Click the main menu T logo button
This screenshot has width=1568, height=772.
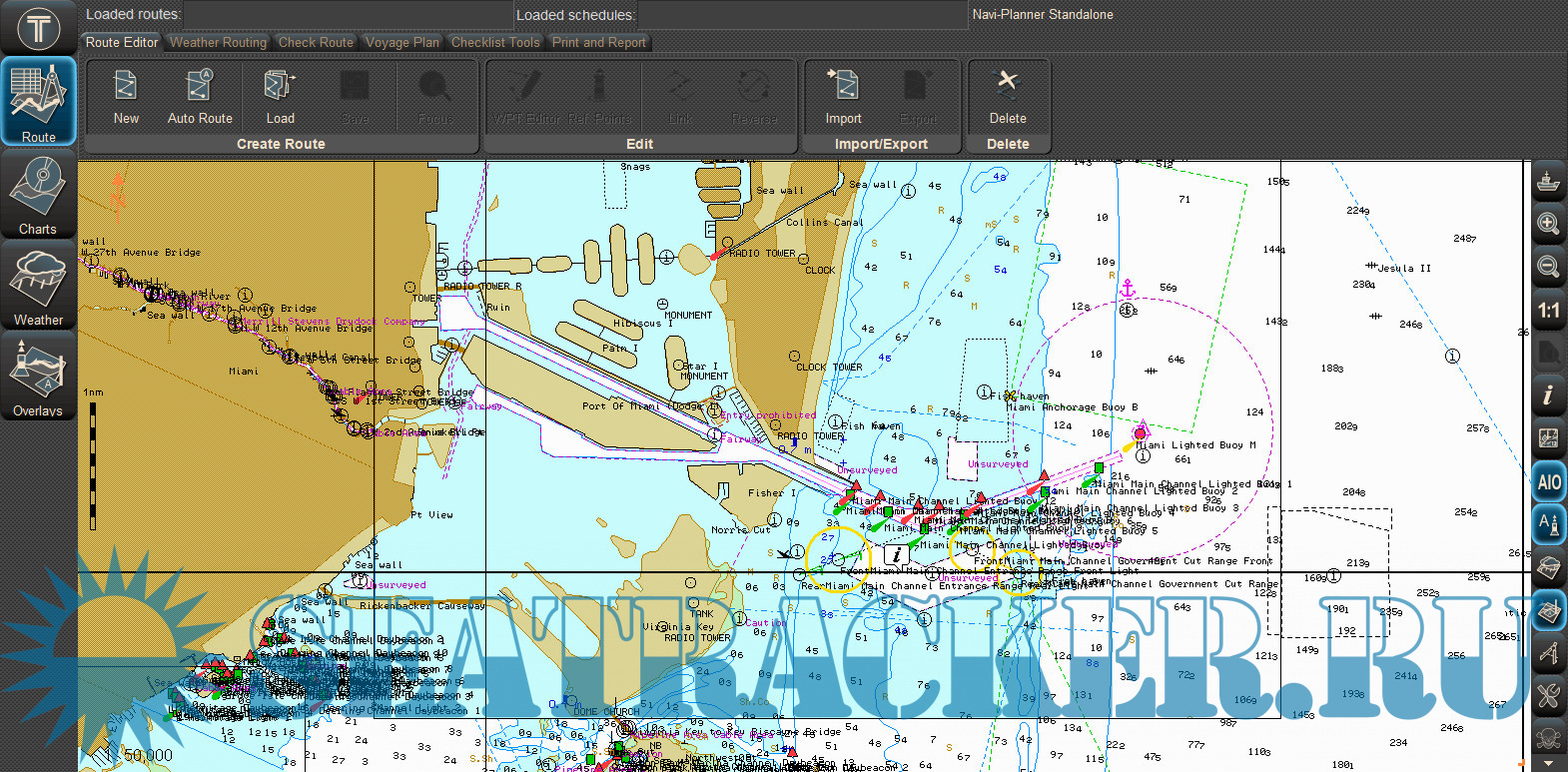coord(38,28)
